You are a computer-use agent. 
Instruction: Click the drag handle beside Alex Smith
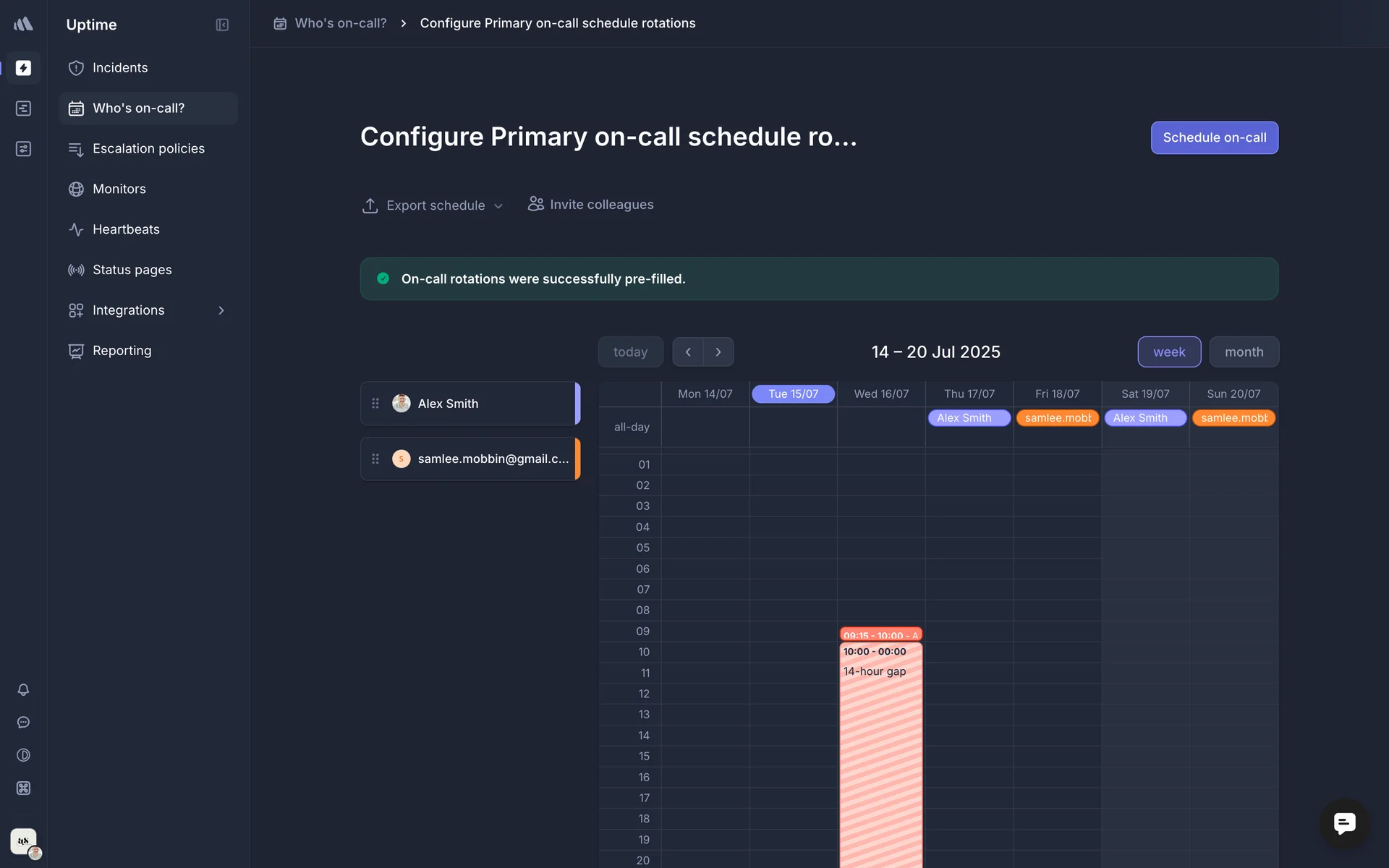(375, 404)
